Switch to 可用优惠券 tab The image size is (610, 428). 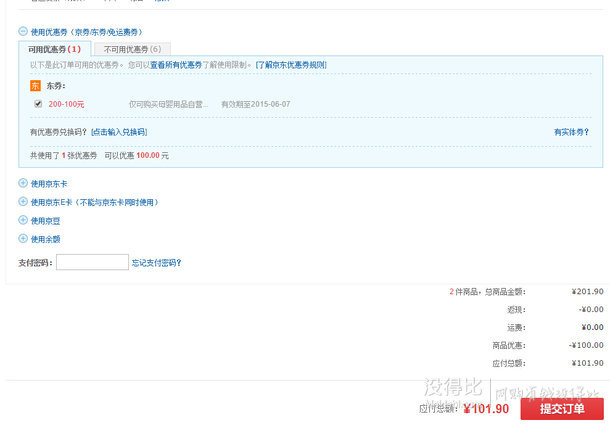(55, 49)
